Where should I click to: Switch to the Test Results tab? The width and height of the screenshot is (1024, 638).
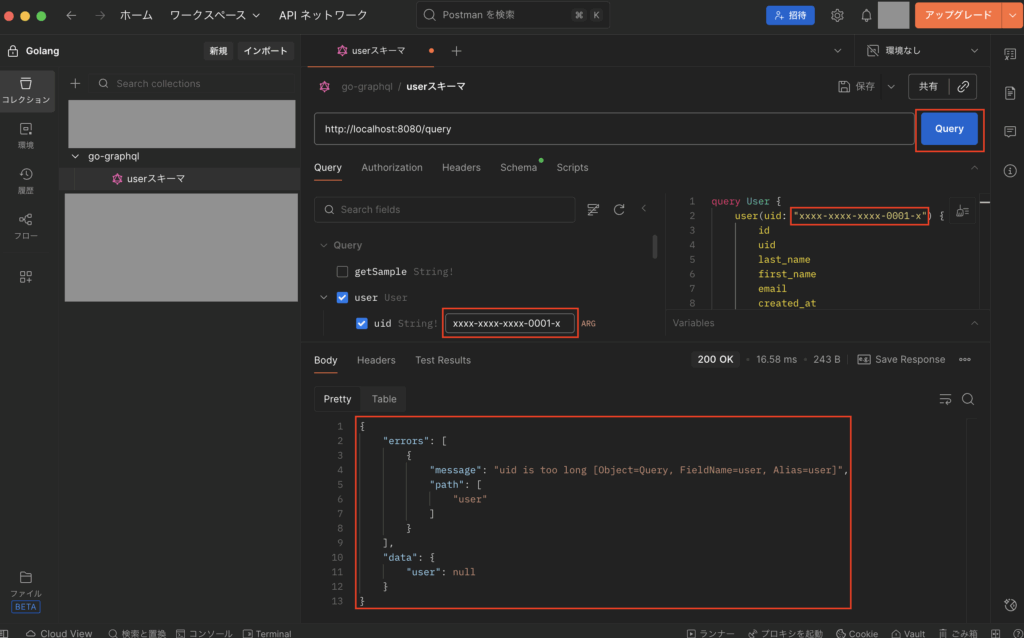(x=443, y=360)
